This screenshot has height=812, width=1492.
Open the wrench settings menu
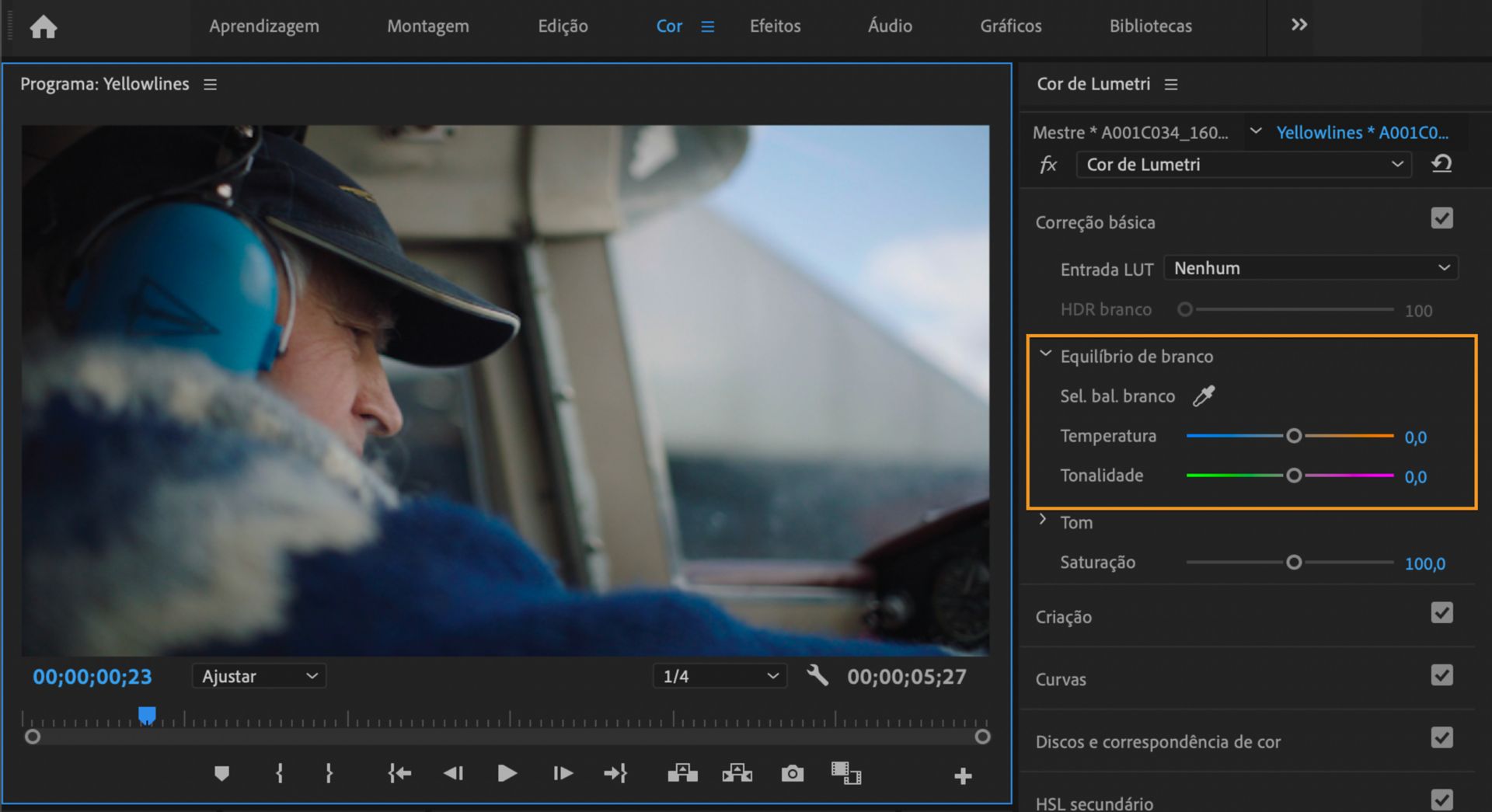click(817, 675)
